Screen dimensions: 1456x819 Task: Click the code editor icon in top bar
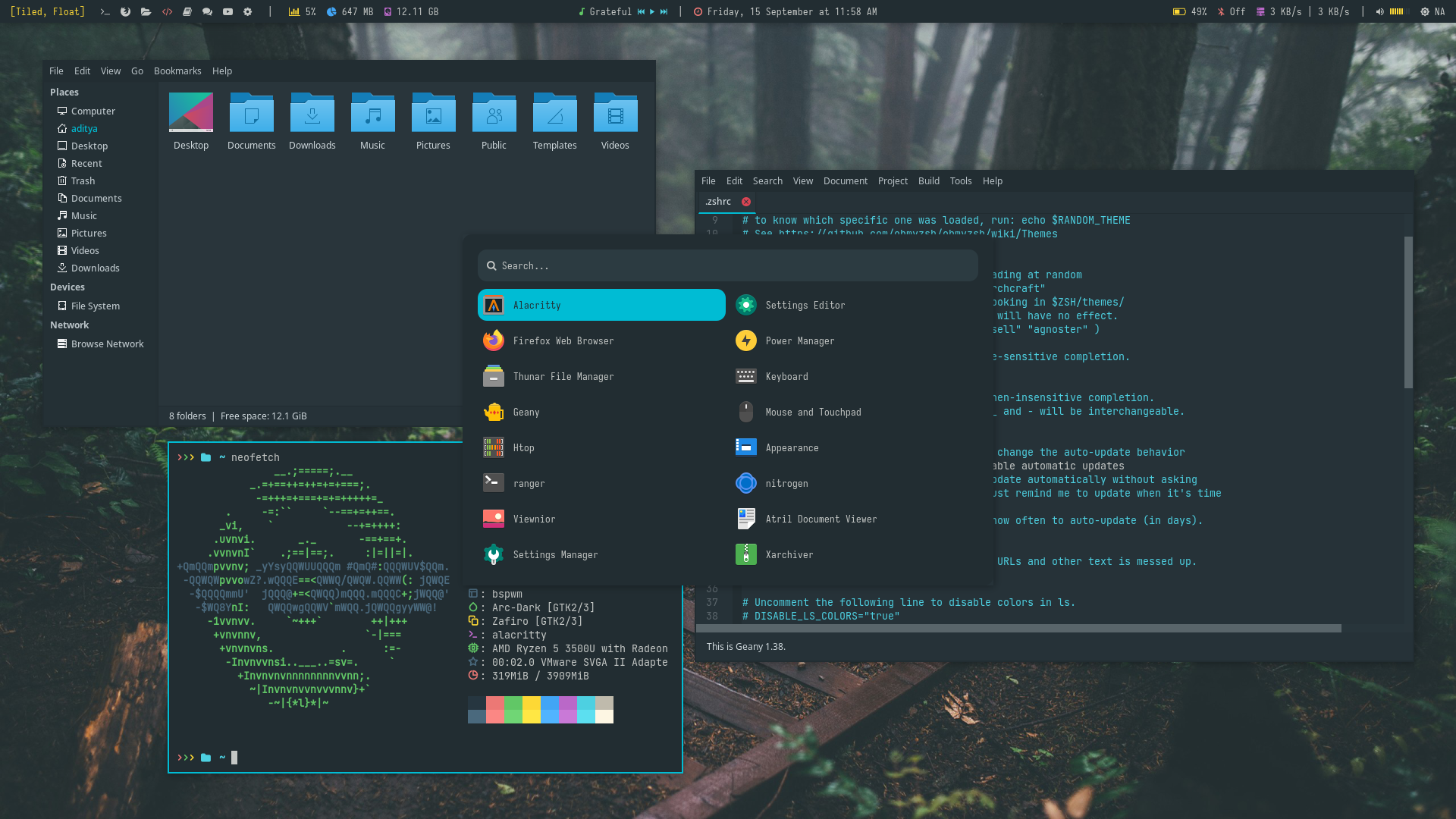click(167, 11)
